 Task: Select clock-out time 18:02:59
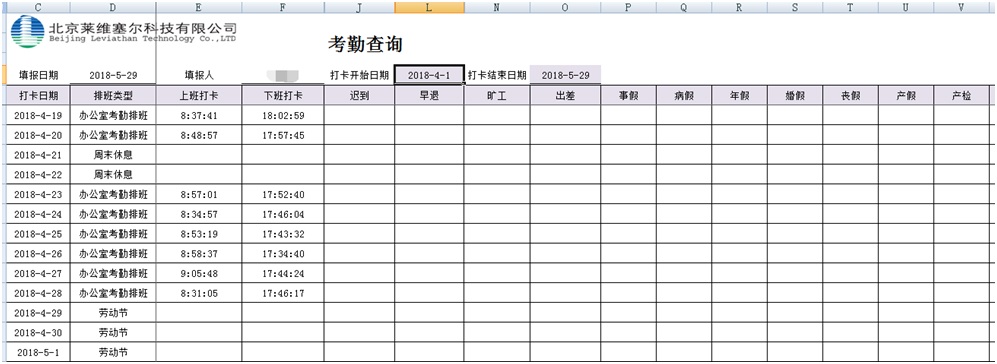(283, 116)
